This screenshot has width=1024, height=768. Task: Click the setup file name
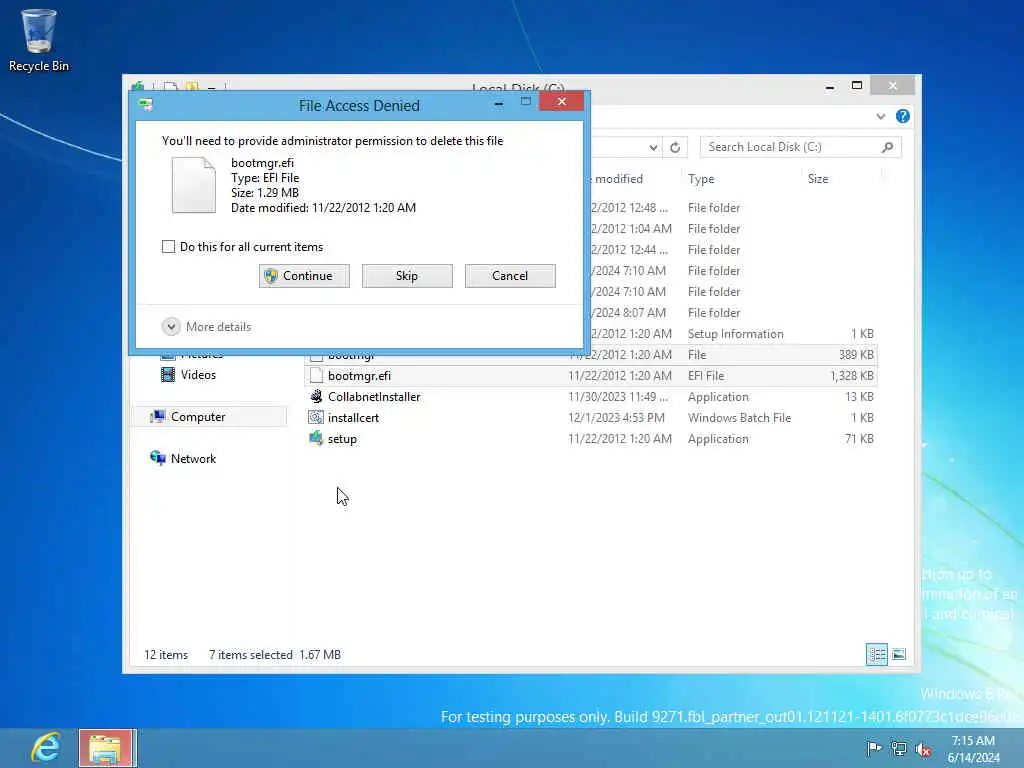342,439
